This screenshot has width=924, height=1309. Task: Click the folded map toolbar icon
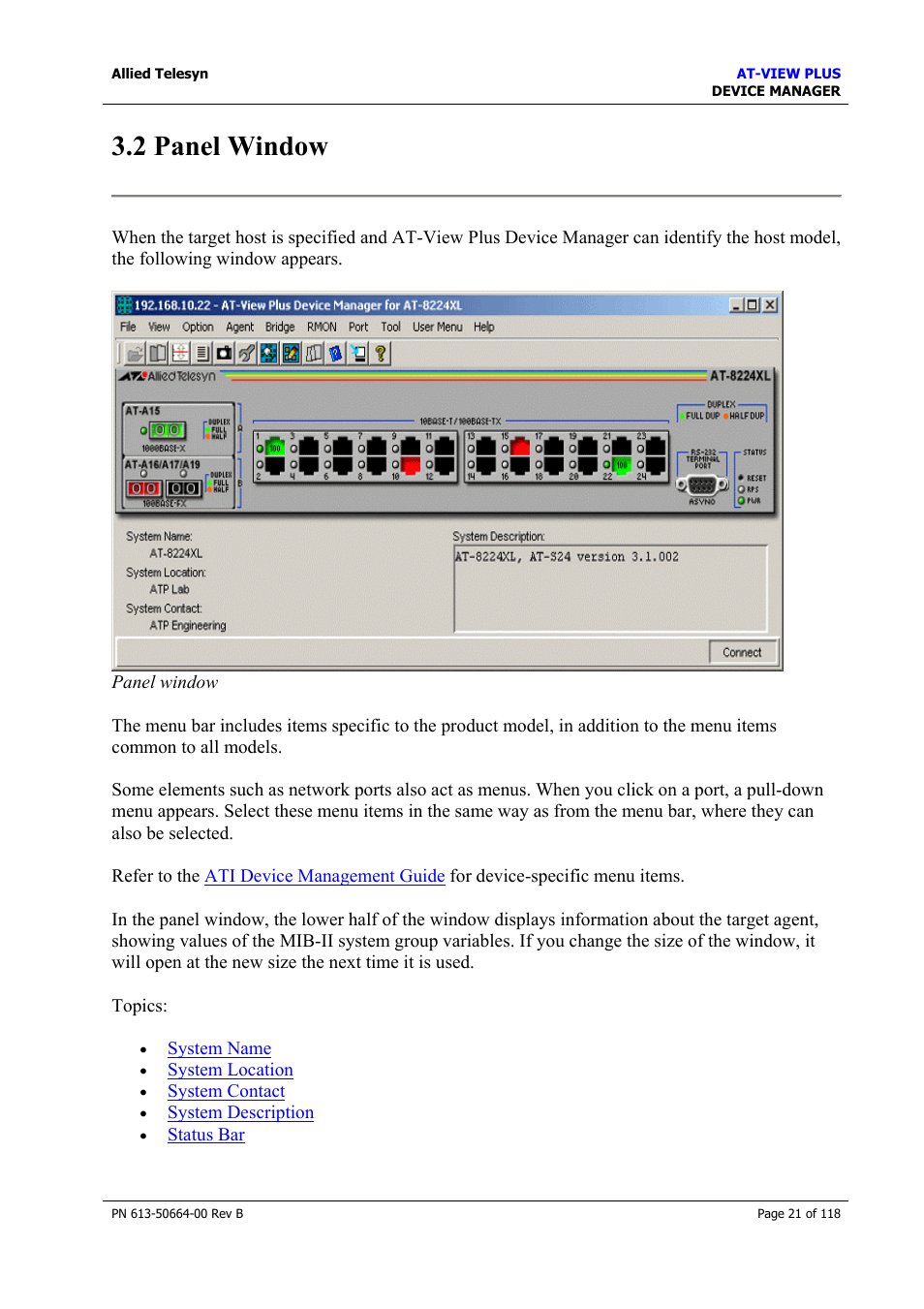(x=314, y=354)
